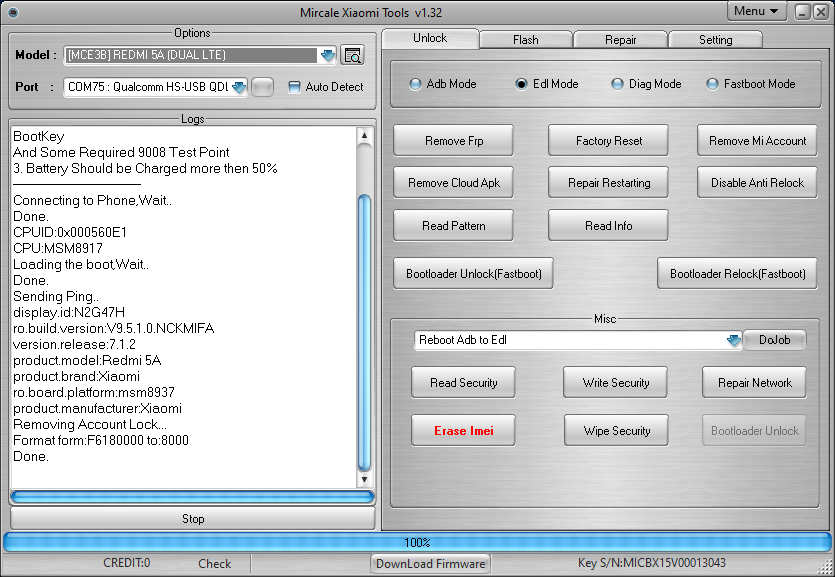This screenshot has width=835, height=577.
Task: Click the resize grip in bottom-right corner
Action: [x=824, y=566]
